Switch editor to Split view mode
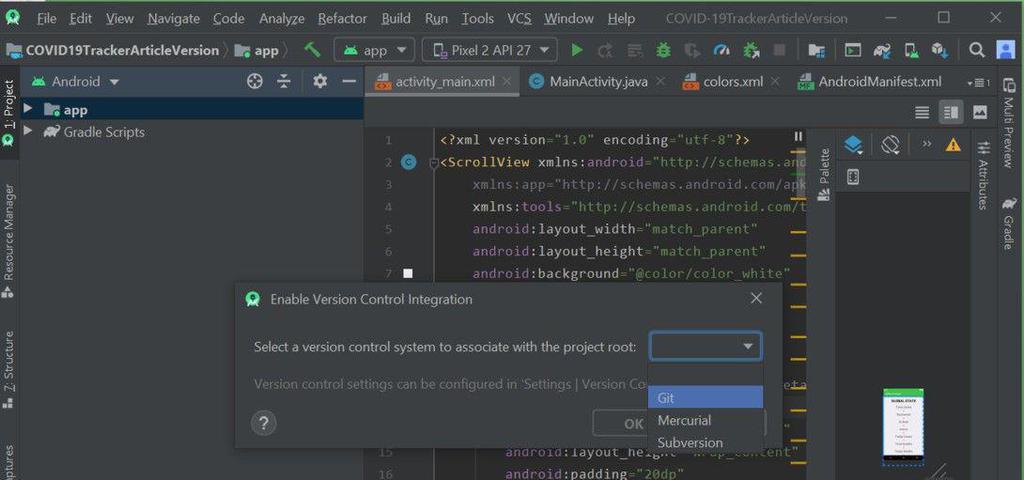The image size is (1024, 480). point(951,112)
